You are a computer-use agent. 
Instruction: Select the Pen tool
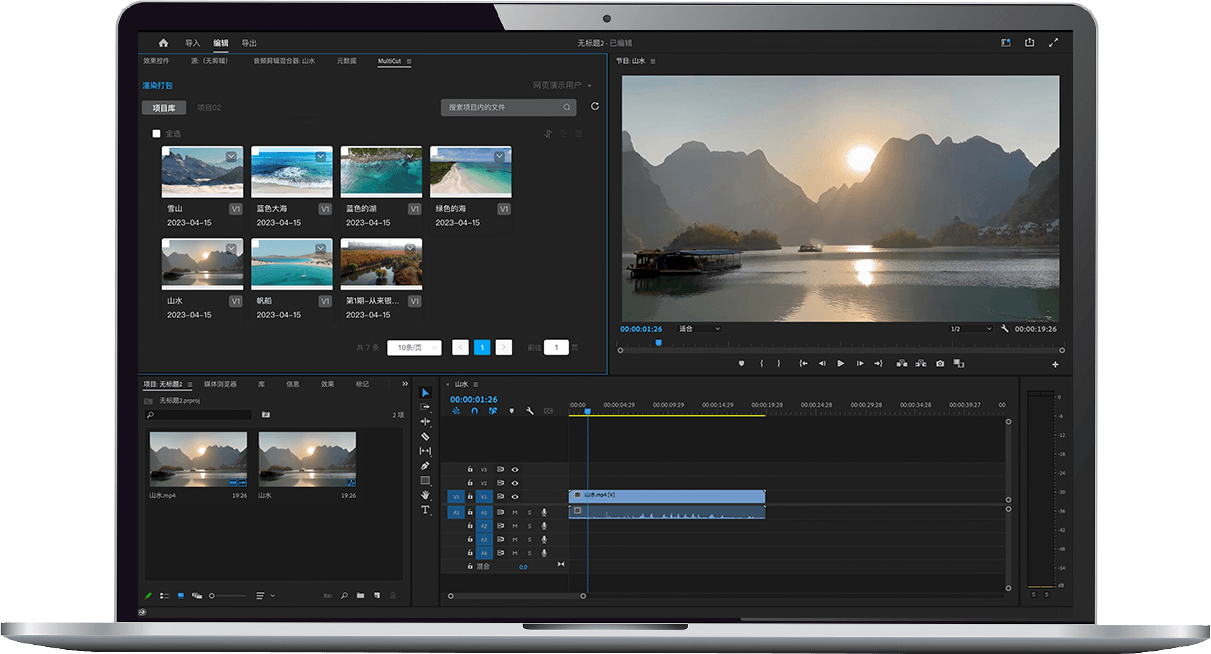coord(425,466)
